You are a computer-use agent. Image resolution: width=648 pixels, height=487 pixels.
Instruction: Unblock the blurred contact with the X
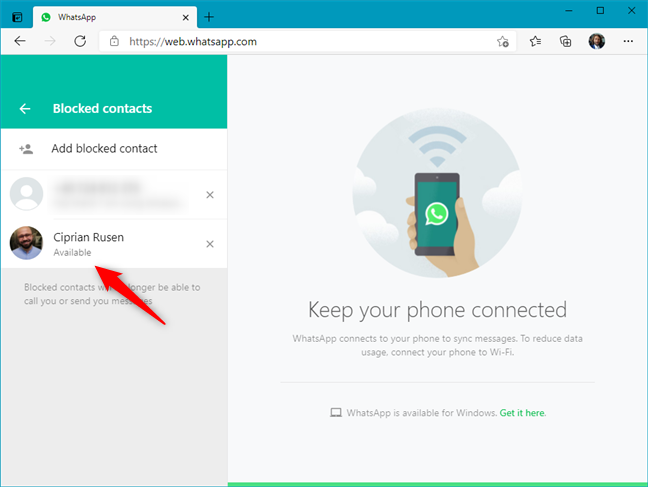[210, 195]
